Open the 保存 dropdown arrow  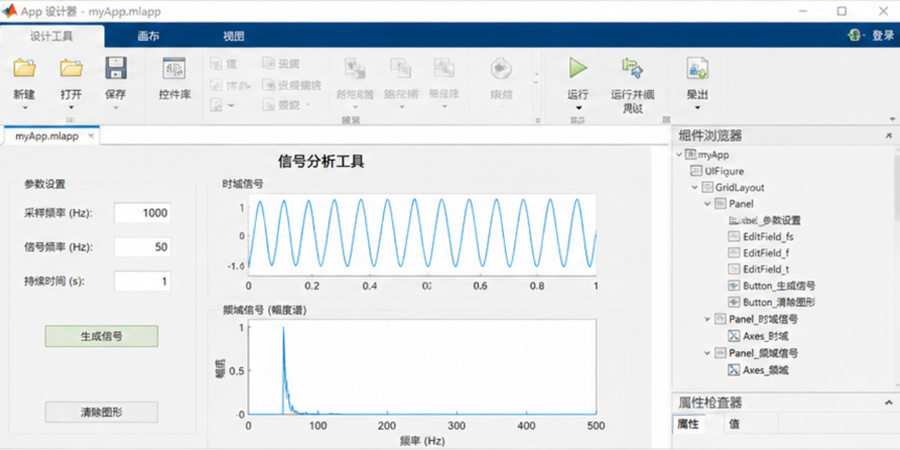(115, 108)
